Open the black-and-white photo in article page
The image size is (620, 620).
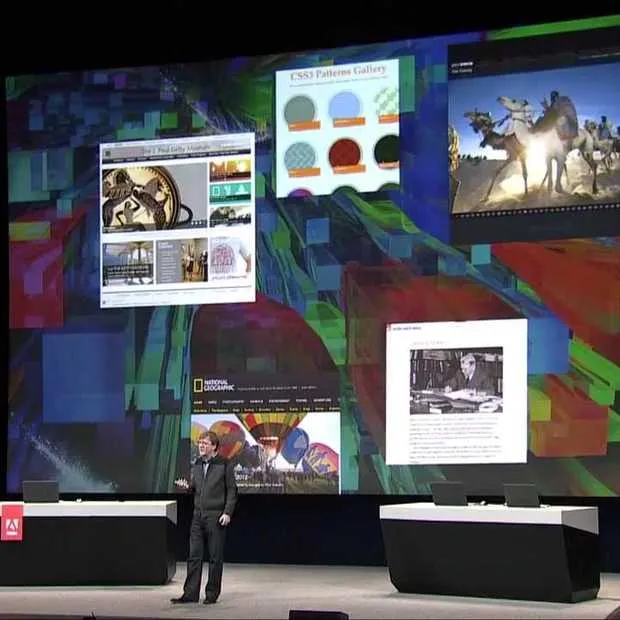pos(456,381)
